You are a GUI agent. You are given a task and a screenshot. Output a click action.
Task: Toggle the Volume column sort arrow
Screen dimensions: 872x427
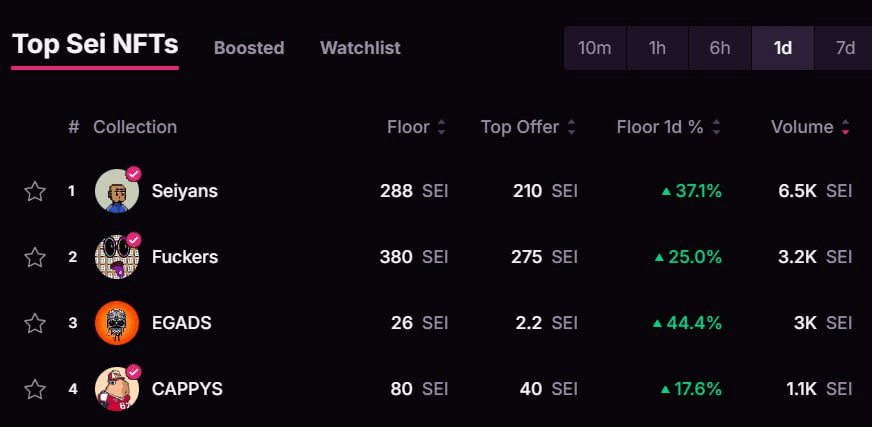pos(845,127)
